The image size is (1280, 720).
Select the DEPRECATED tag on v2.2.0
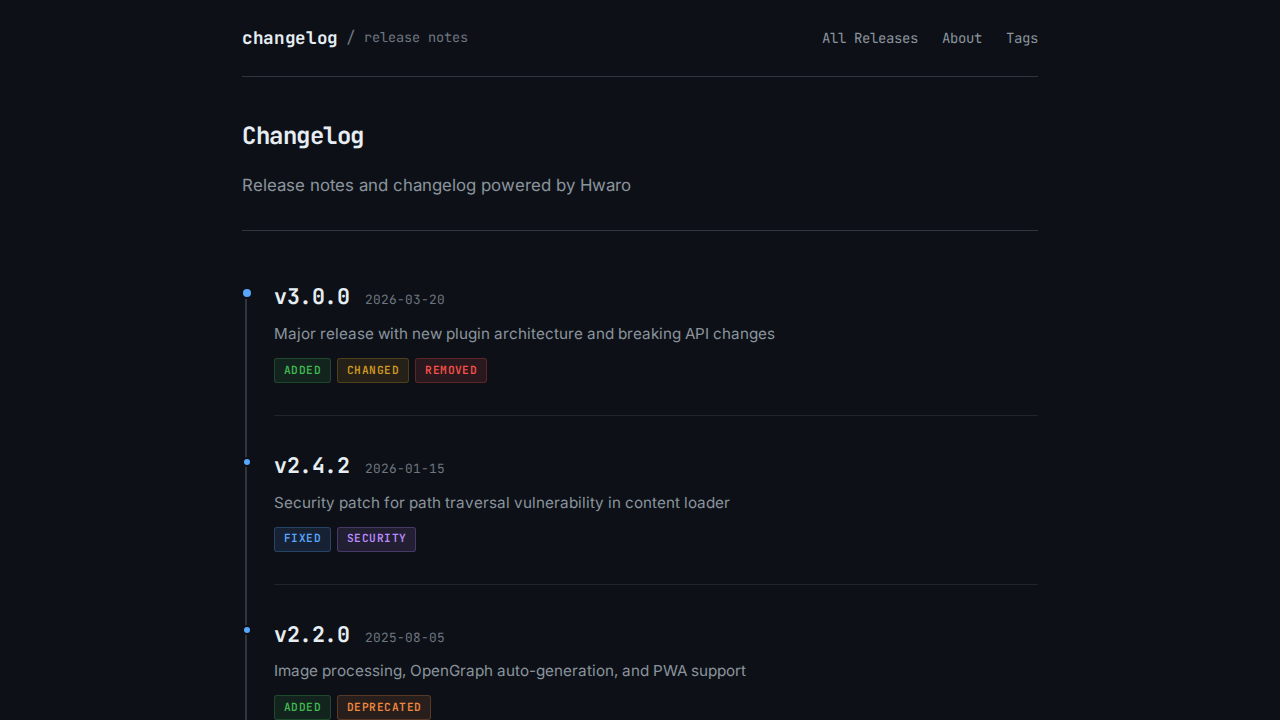coord(384,707)
